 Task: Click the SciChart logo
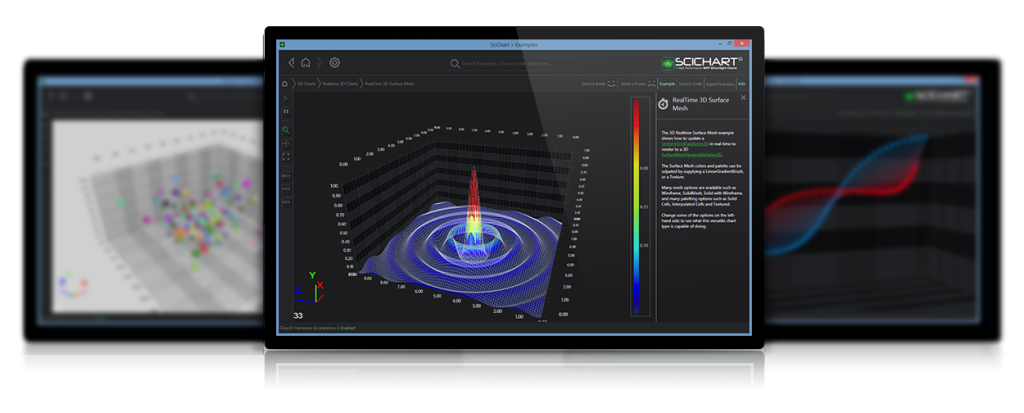(702, 63)
